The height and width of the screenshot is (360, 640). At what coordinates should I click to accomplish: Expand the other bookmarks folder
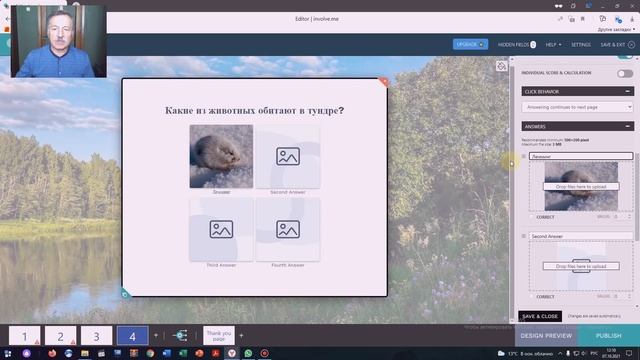[616, 29]
